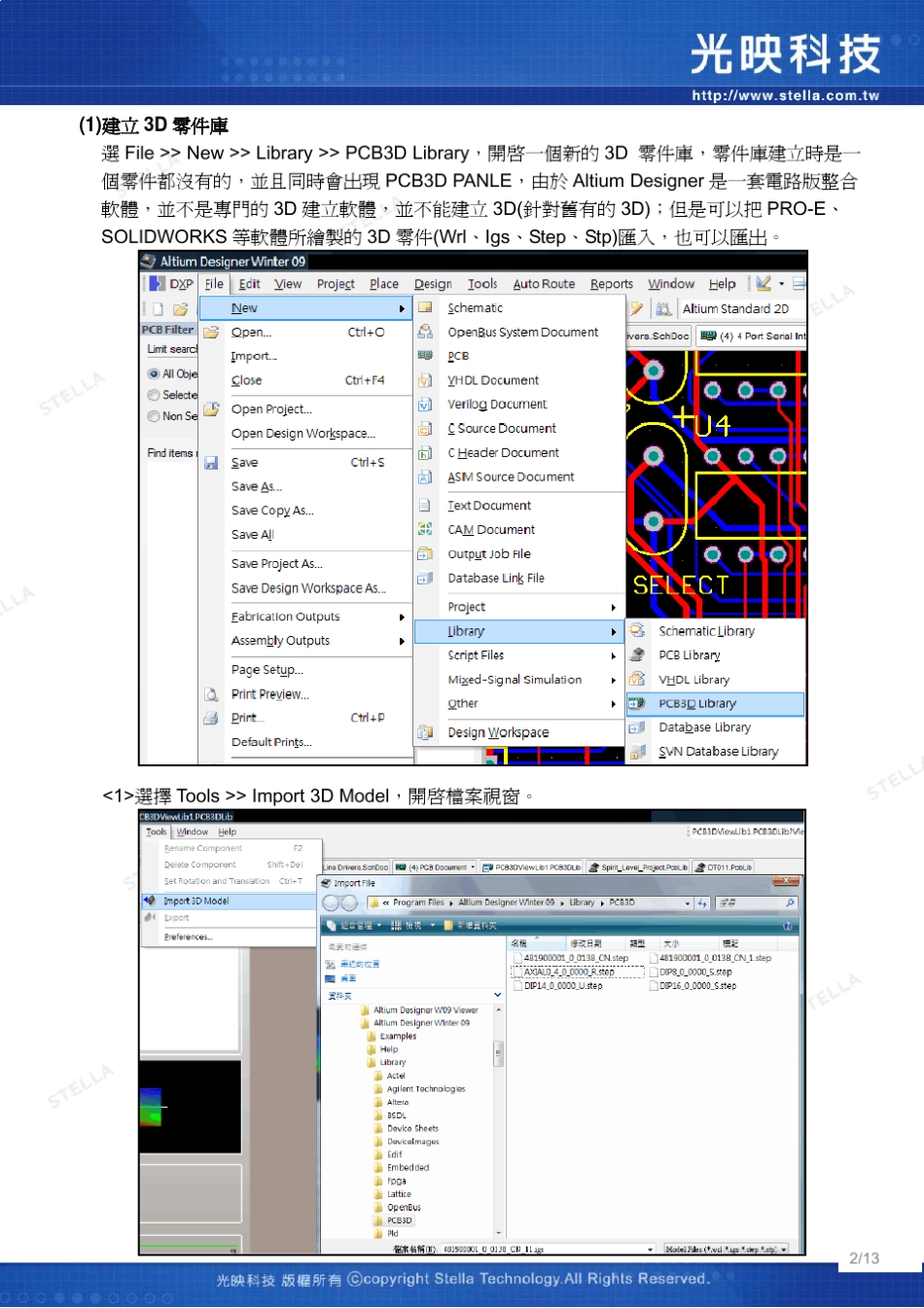Click the folder tree vertical scrollbar

tap(498, 1120)
